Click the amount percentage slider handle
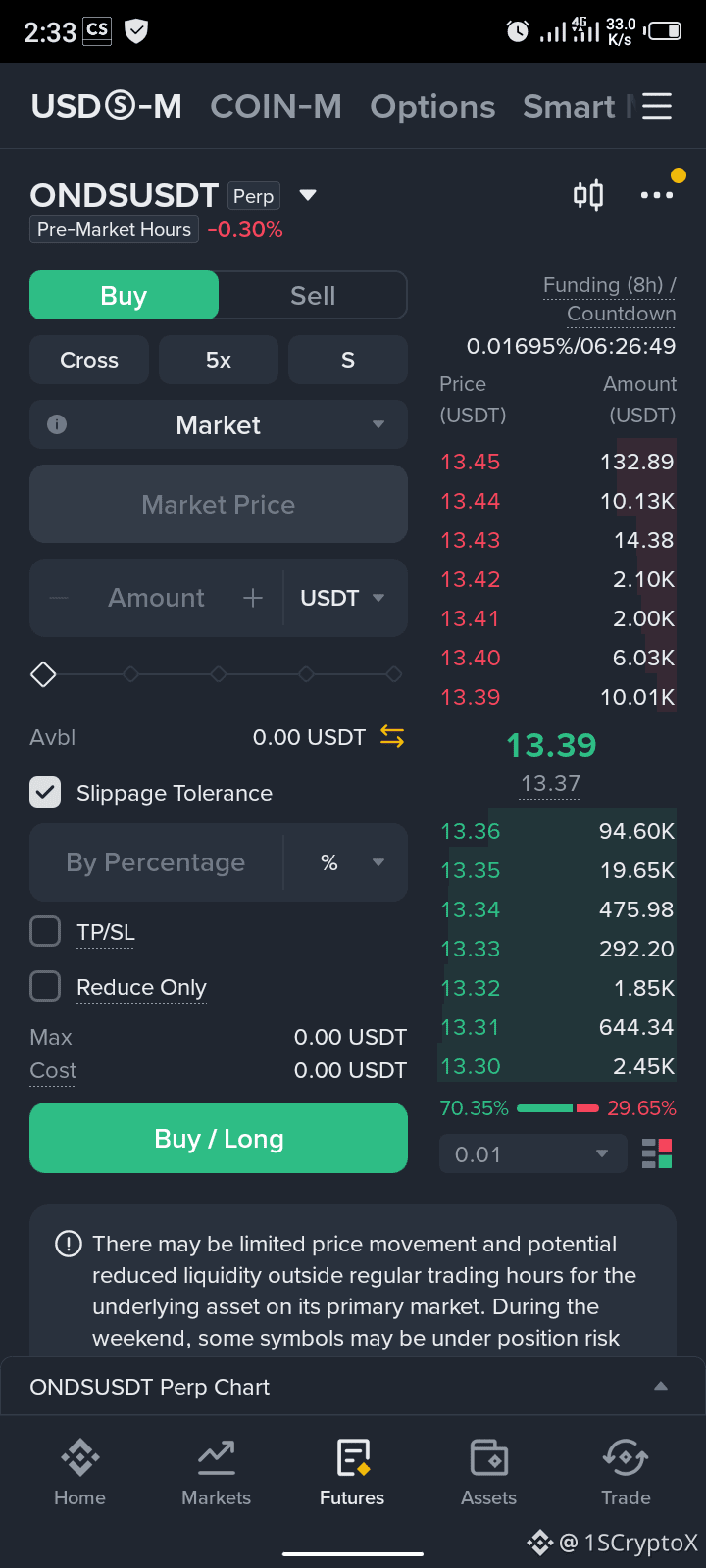The image size is (706, 1568). point(43,674)
